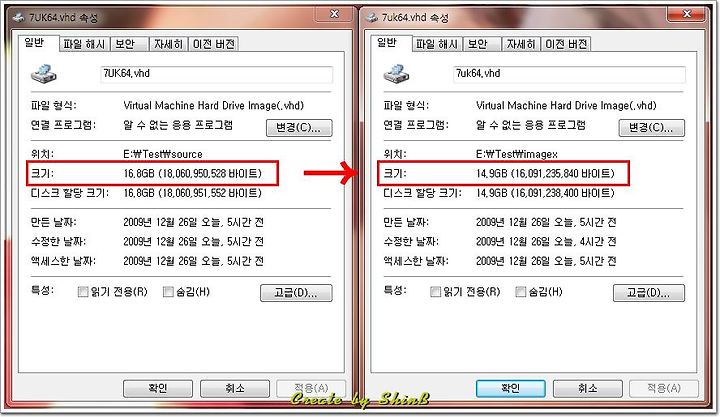Click 변경(C)... button in right dialog
This screenshot has height=417, width=720.
652,128
